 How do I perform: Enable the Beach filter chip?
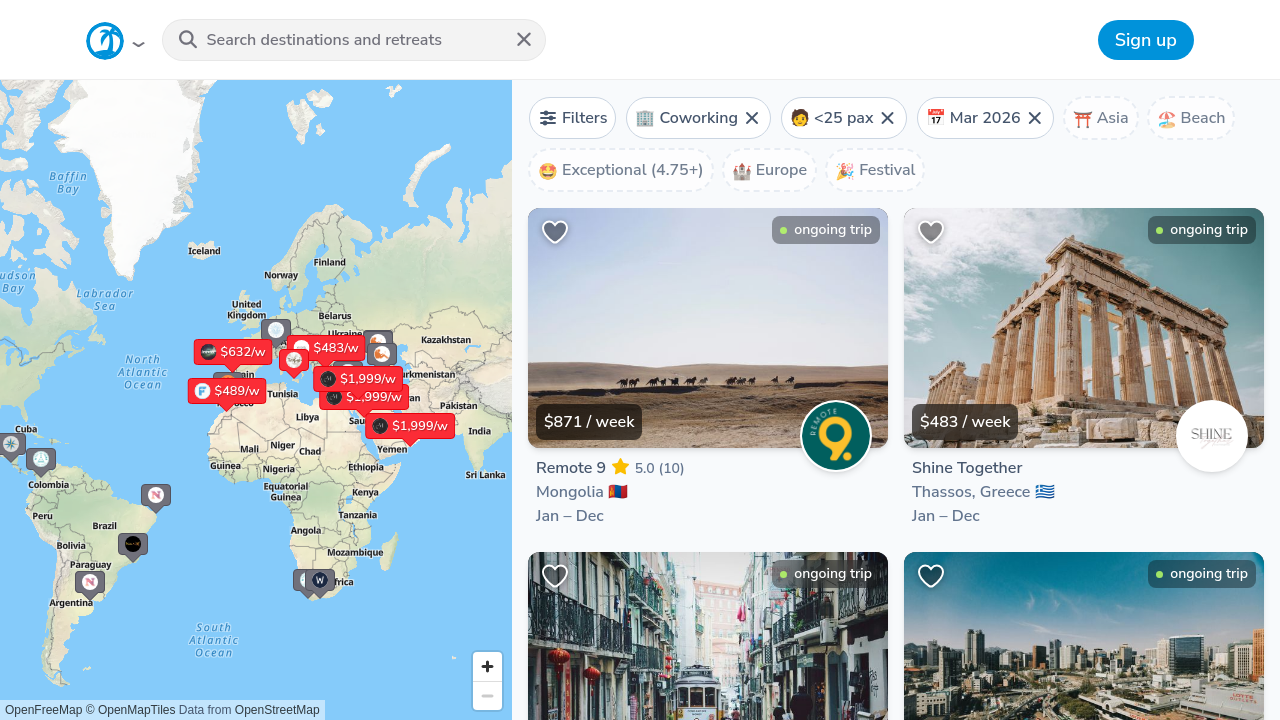1191,118
